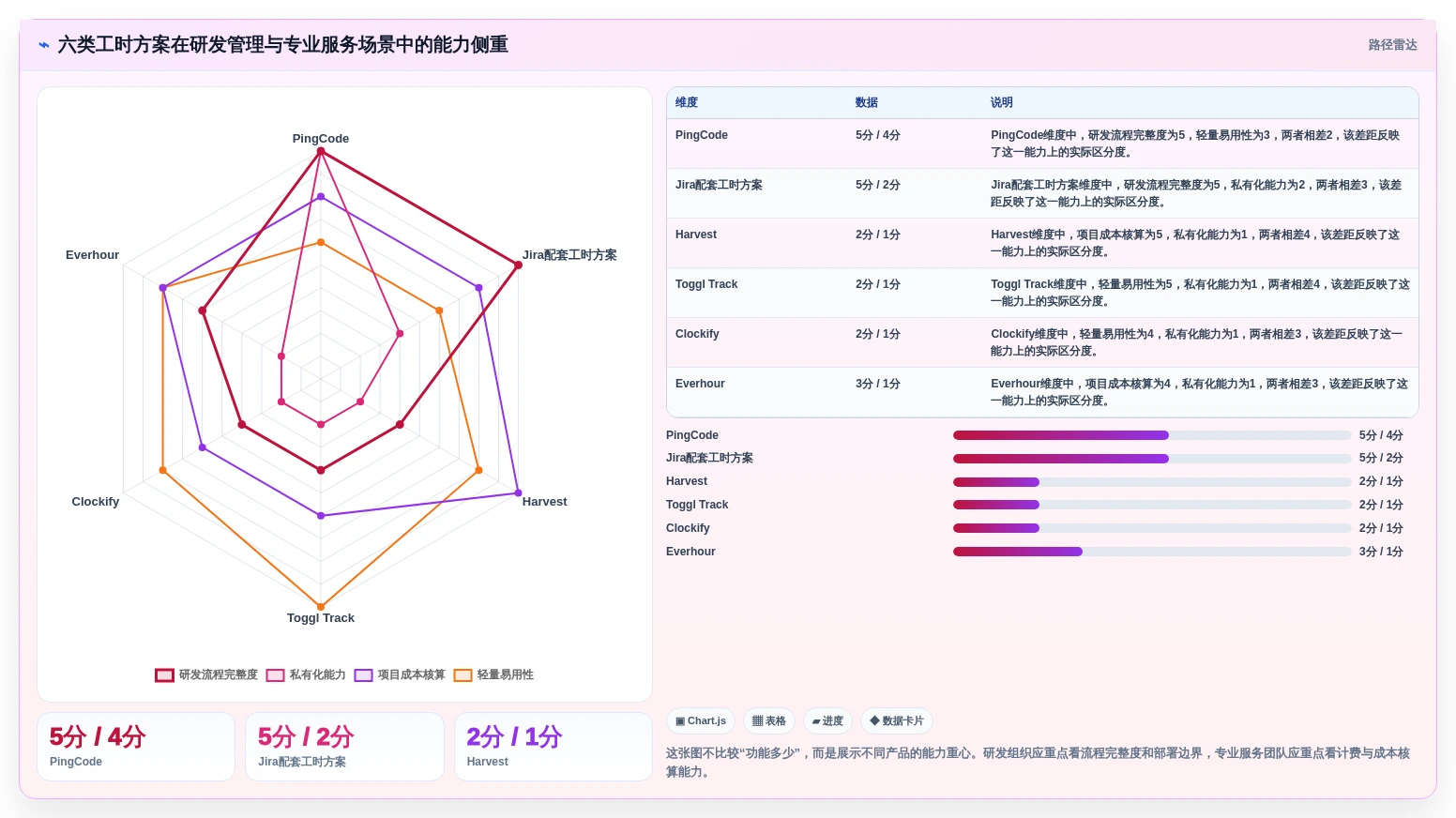The image size is (1456, 818).
Task: Click the Jira配套工时方案 progress bar
Action: tap(1152, 459)
